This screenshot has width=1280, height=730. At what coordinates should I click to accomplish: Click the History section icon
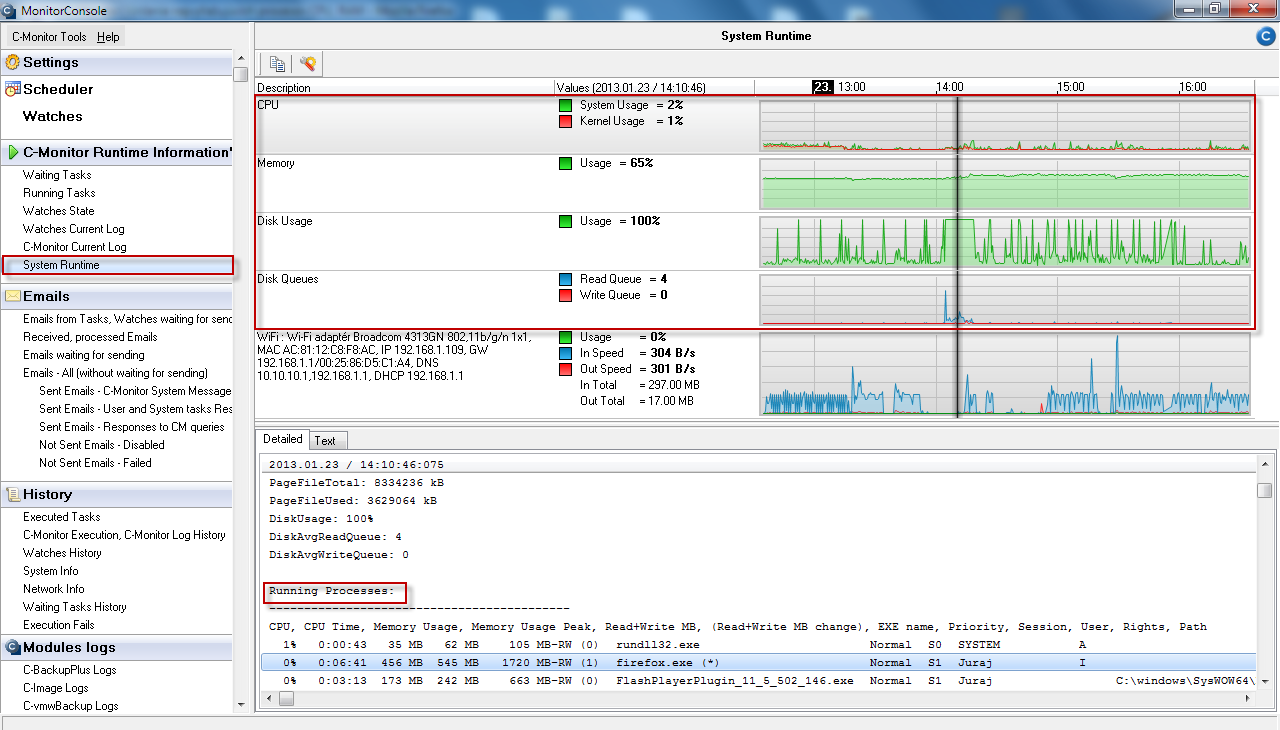pyautogui.click(x=13, y=494)
